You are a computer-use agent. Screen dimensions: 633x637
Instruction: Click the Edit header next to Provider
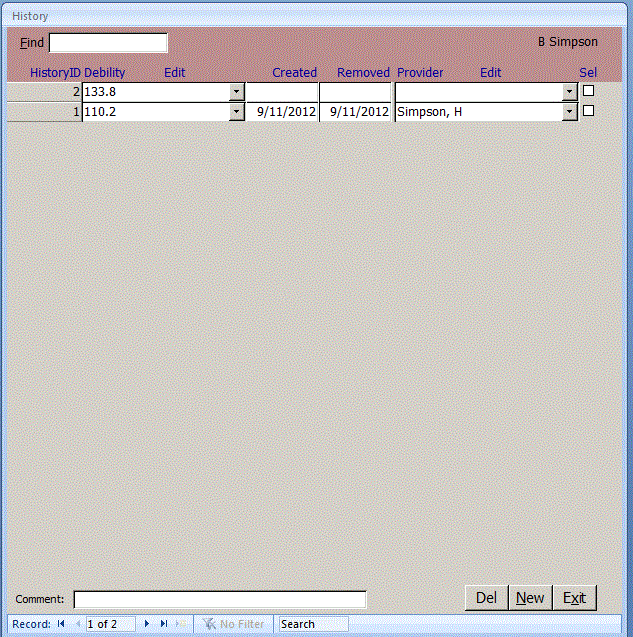click(x=490, y=73)
